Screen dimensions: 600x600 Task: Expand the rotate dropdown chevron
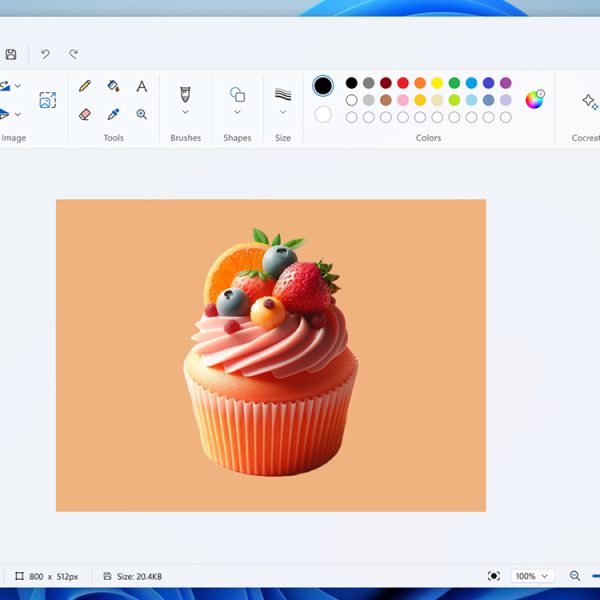coord(18,86)
